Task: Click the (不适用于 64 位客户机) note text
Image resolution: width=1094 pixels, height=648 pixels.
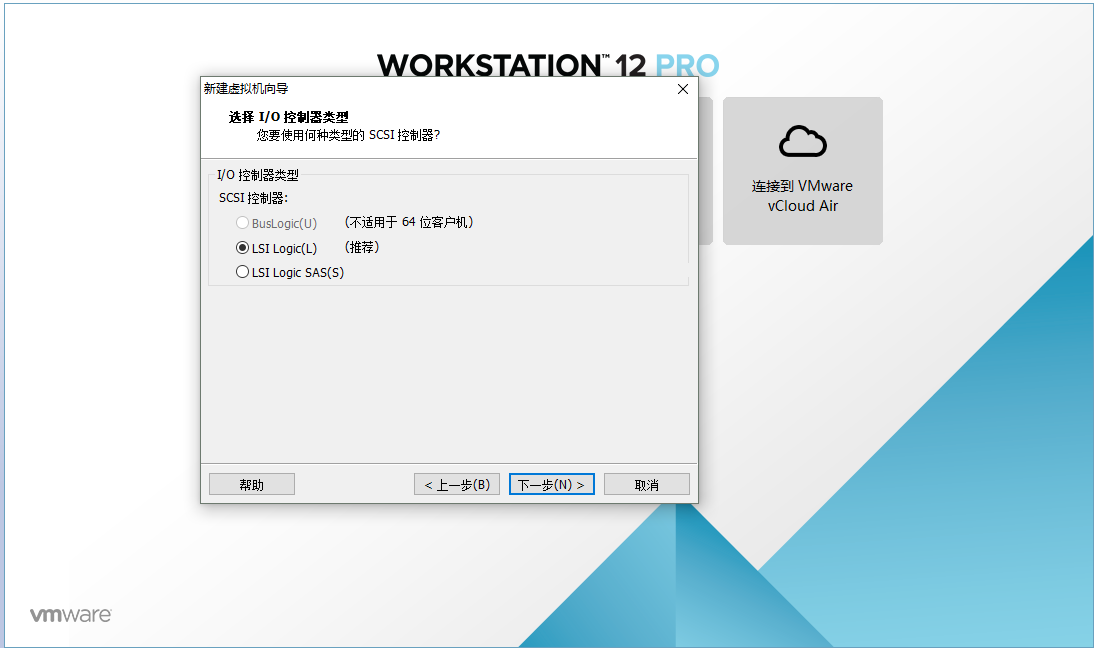Action: (409, 223)
